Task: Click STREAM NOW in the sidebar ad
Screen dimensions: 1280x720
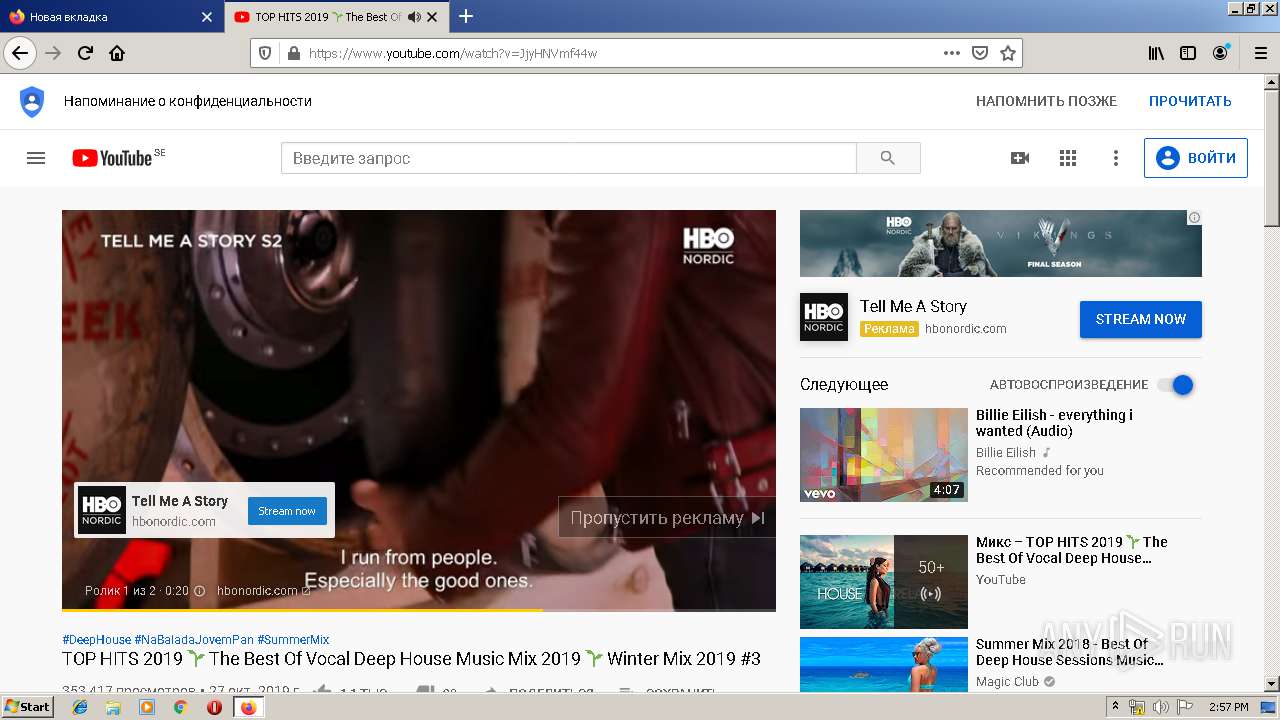Action: pyautogui.click(x=1141, y=319)
